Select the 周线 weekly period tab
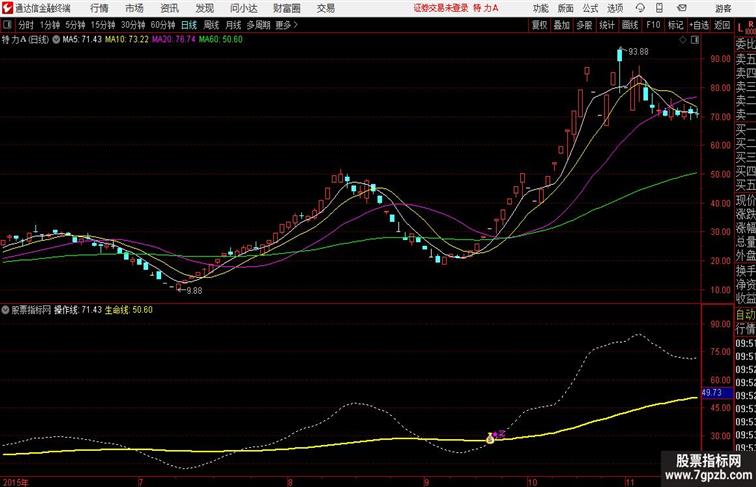Screen dimensions: 756x487 click(x=211, y=25)
